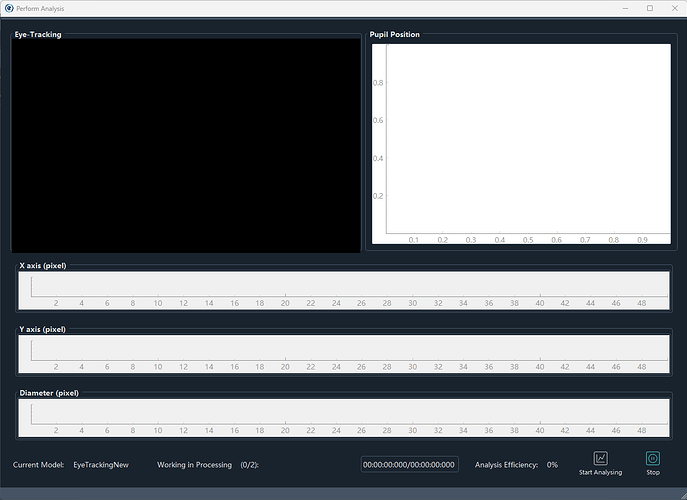This screenshot has height=500, width=687.
Task: Click the EyeTrackingNew model name
Action: [x=101, y=465]
